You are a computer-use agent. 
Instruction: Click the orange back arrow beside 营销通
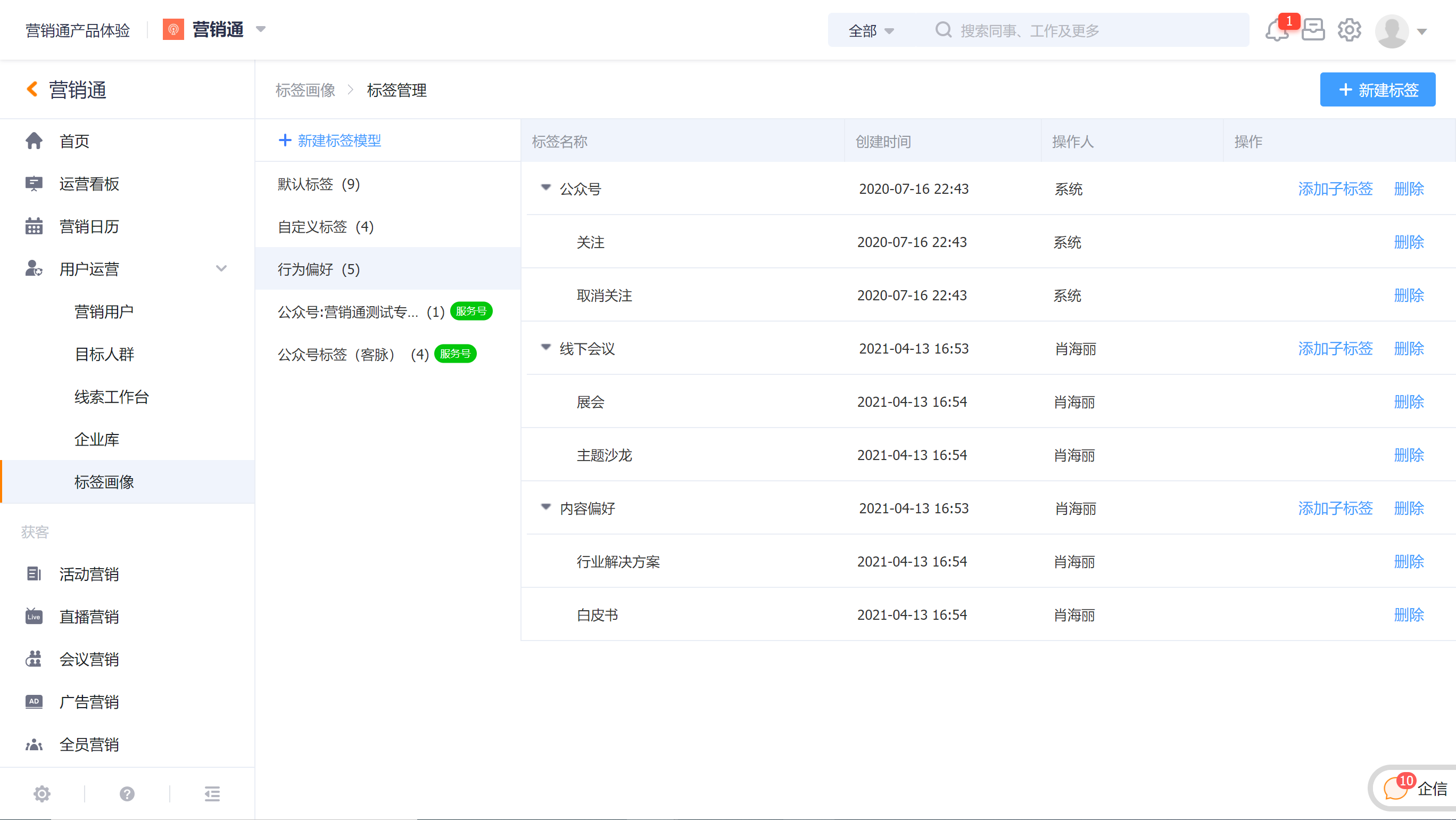coord(32,89)
